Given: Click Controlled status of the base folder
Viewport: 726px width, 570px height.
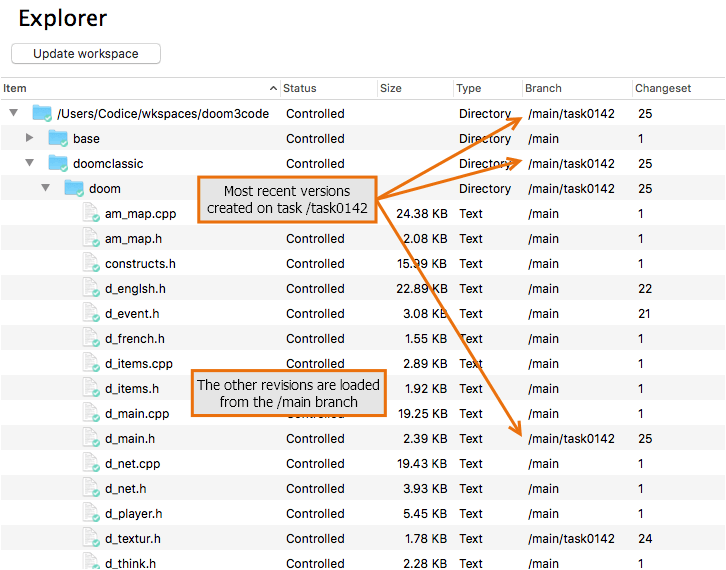Looking at the screenshot, I should (x=315, y=139).
